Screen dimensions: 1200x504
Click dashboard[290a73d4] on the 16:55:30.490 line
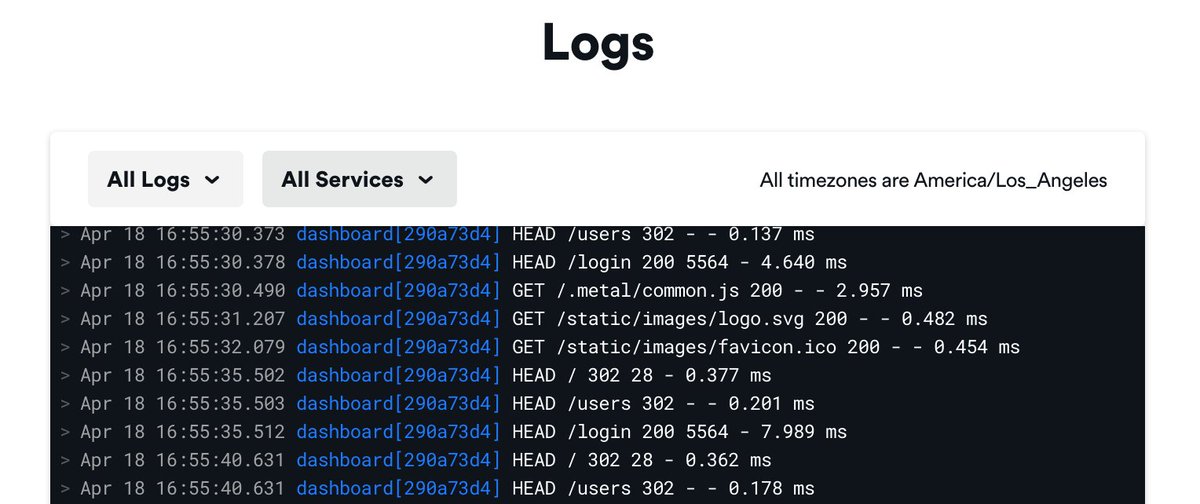[399, 291]
